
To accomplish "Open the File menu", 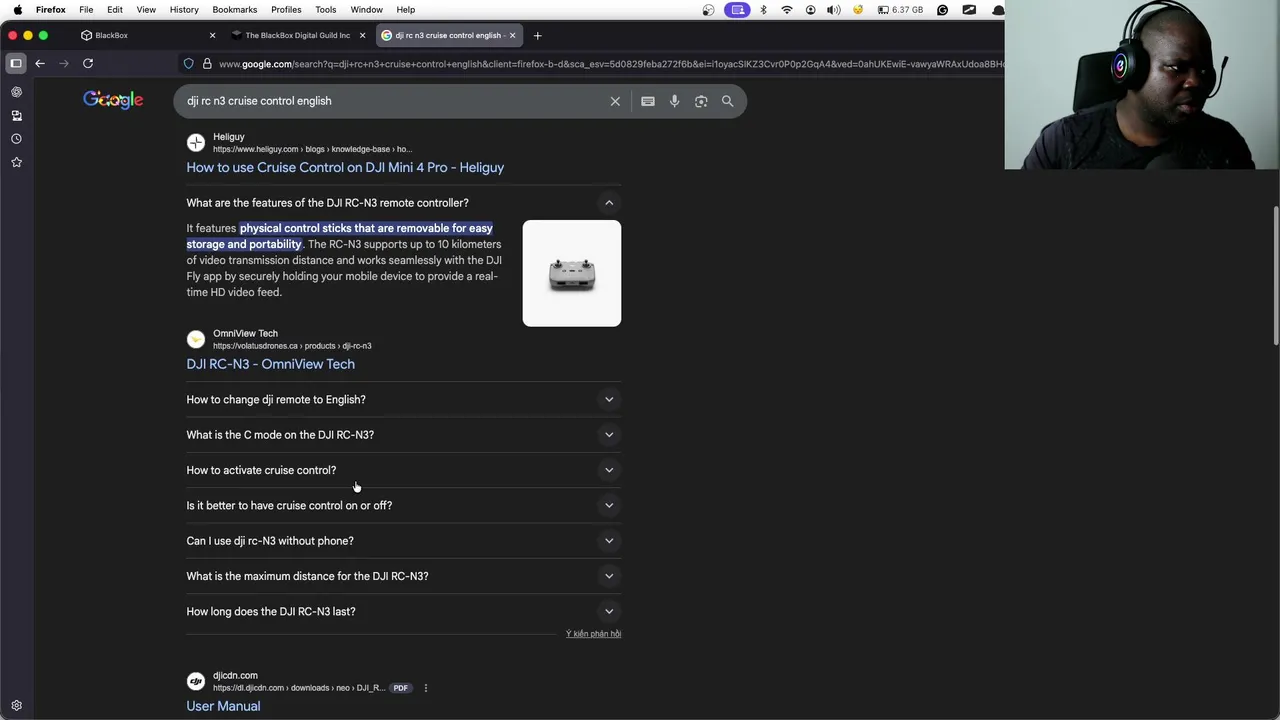I will coord(86,9).
